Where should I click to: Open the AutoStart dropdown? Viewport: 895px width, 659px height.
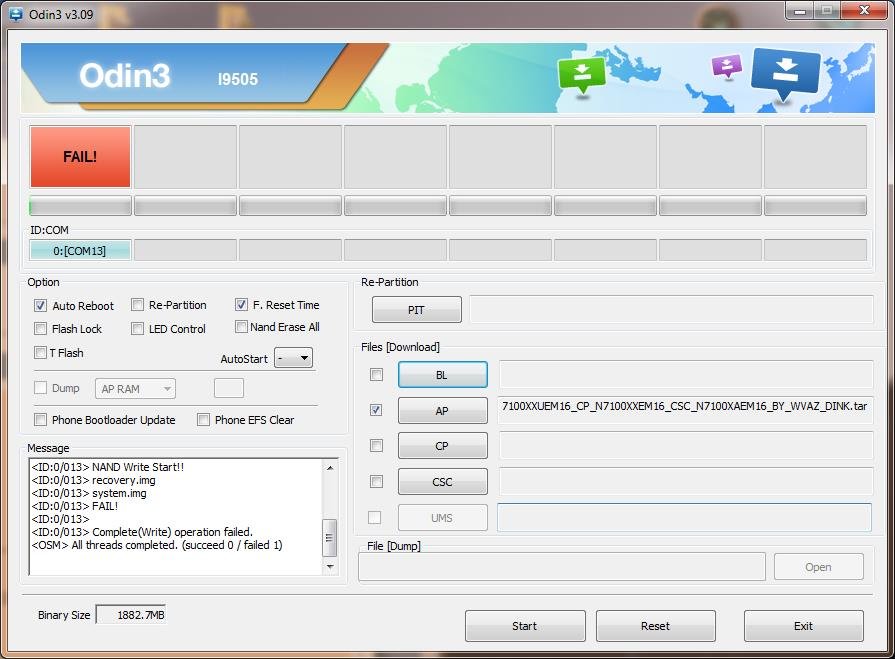(x=293, y=358)
